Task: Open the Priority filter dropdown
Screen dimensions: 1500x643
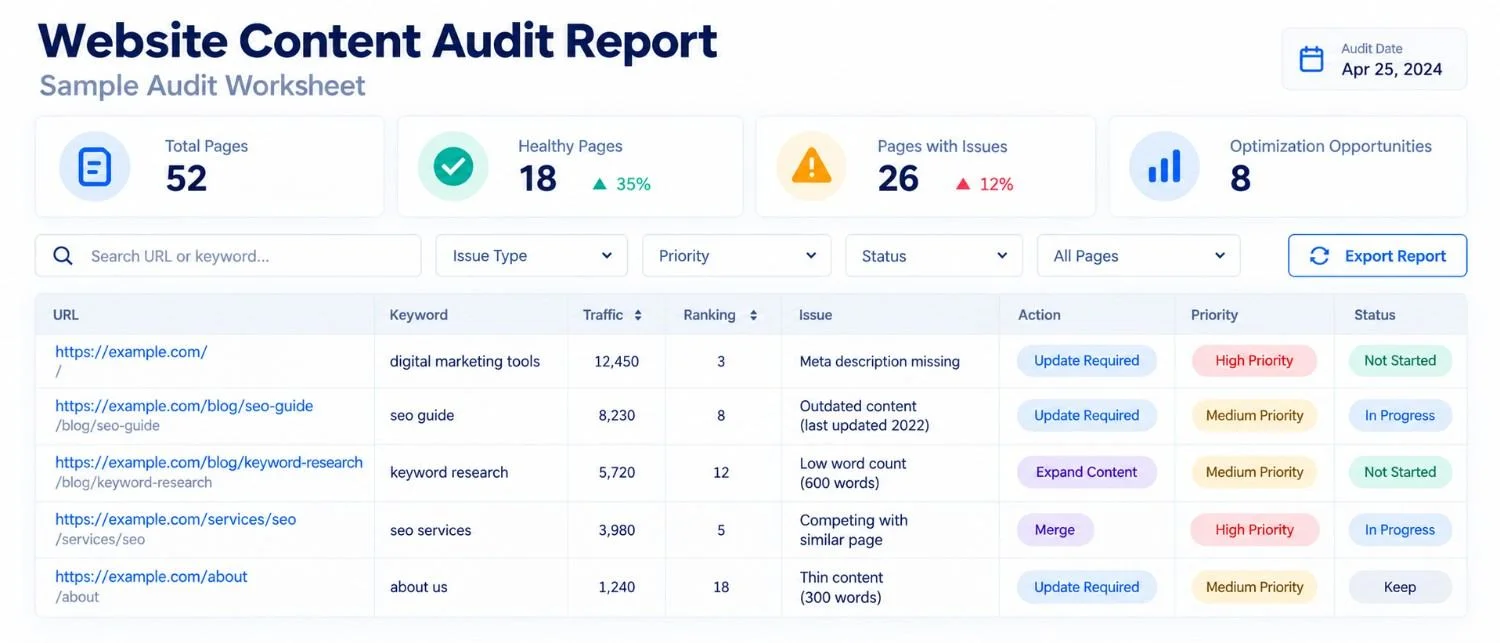Action: pos(736,256)
